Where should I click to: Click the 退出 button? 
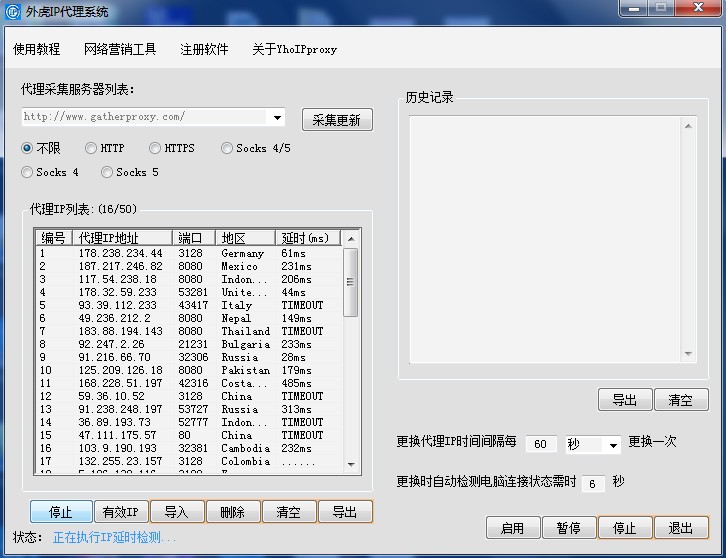point(681,528)
